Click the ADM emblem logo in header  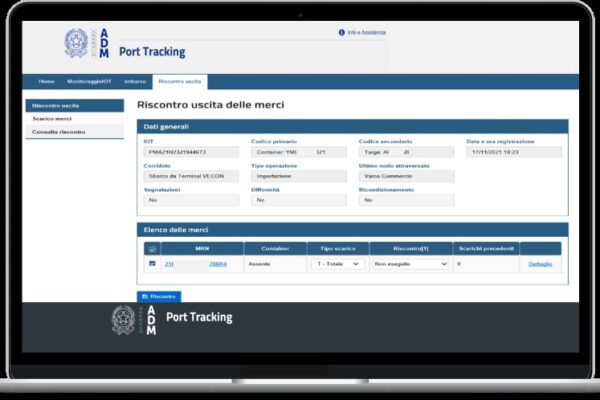click(x=76, y=44)
